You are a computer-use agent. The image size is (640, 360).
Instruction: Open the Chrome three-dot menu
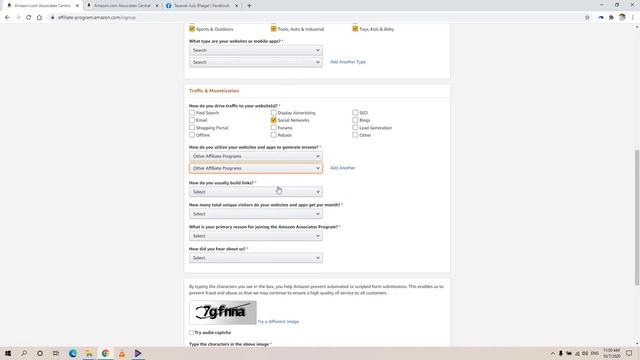(x=633, y=18)
